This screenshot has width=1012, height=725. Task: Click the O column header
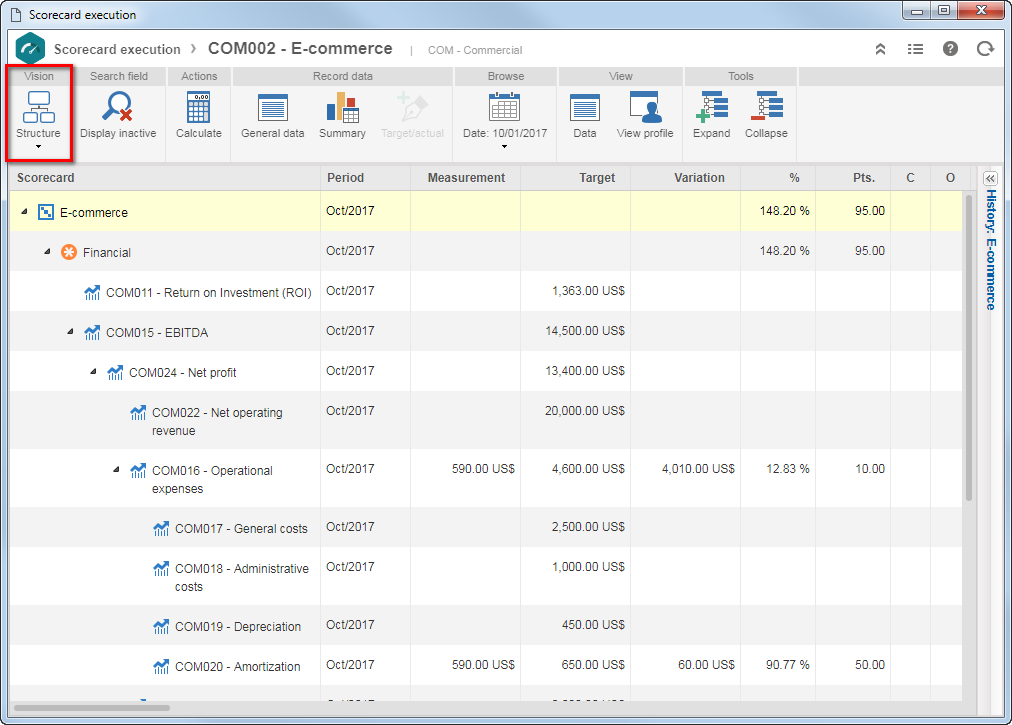coord(949,178)
